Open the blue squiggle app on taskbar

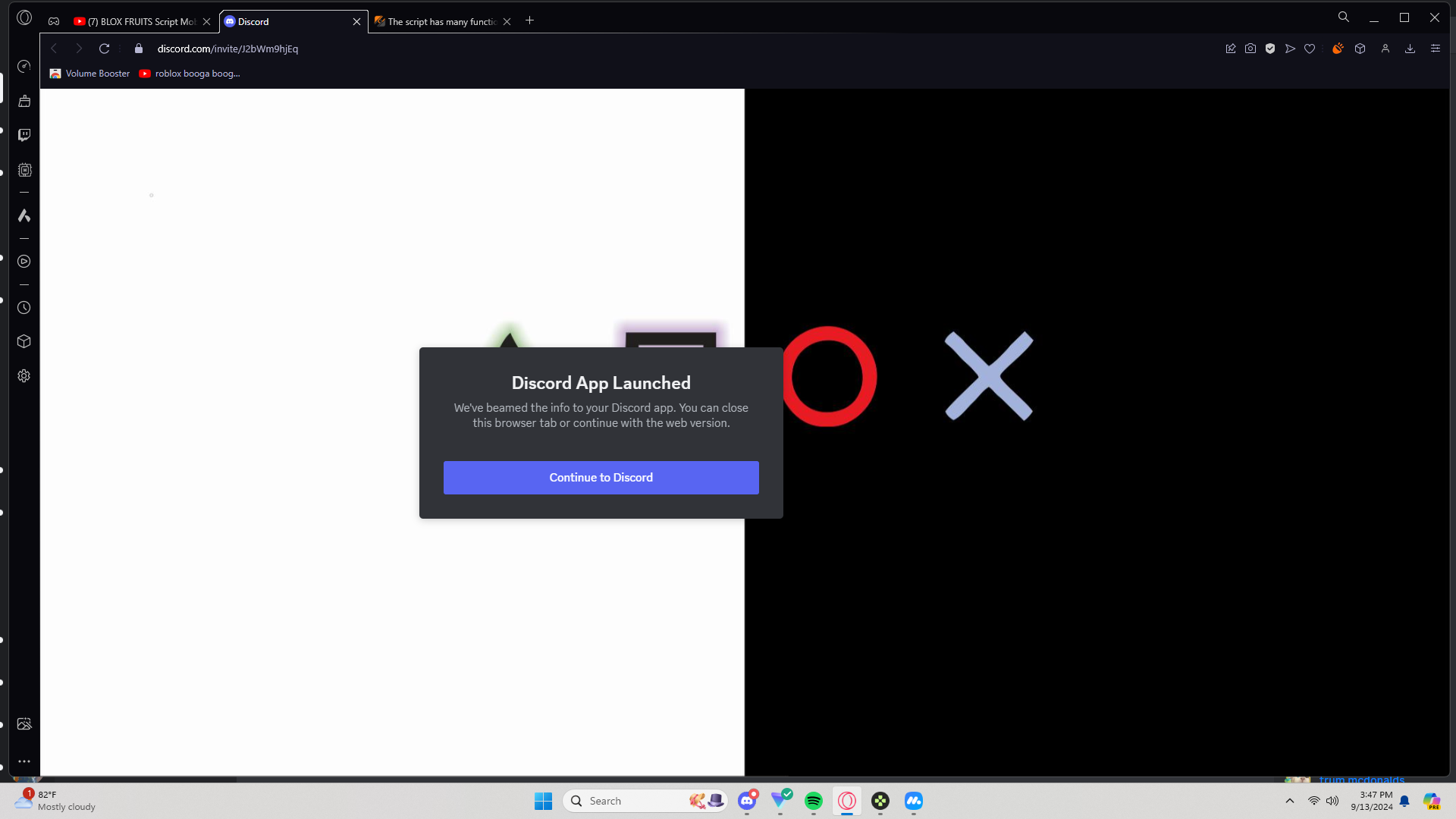(914, 801)
